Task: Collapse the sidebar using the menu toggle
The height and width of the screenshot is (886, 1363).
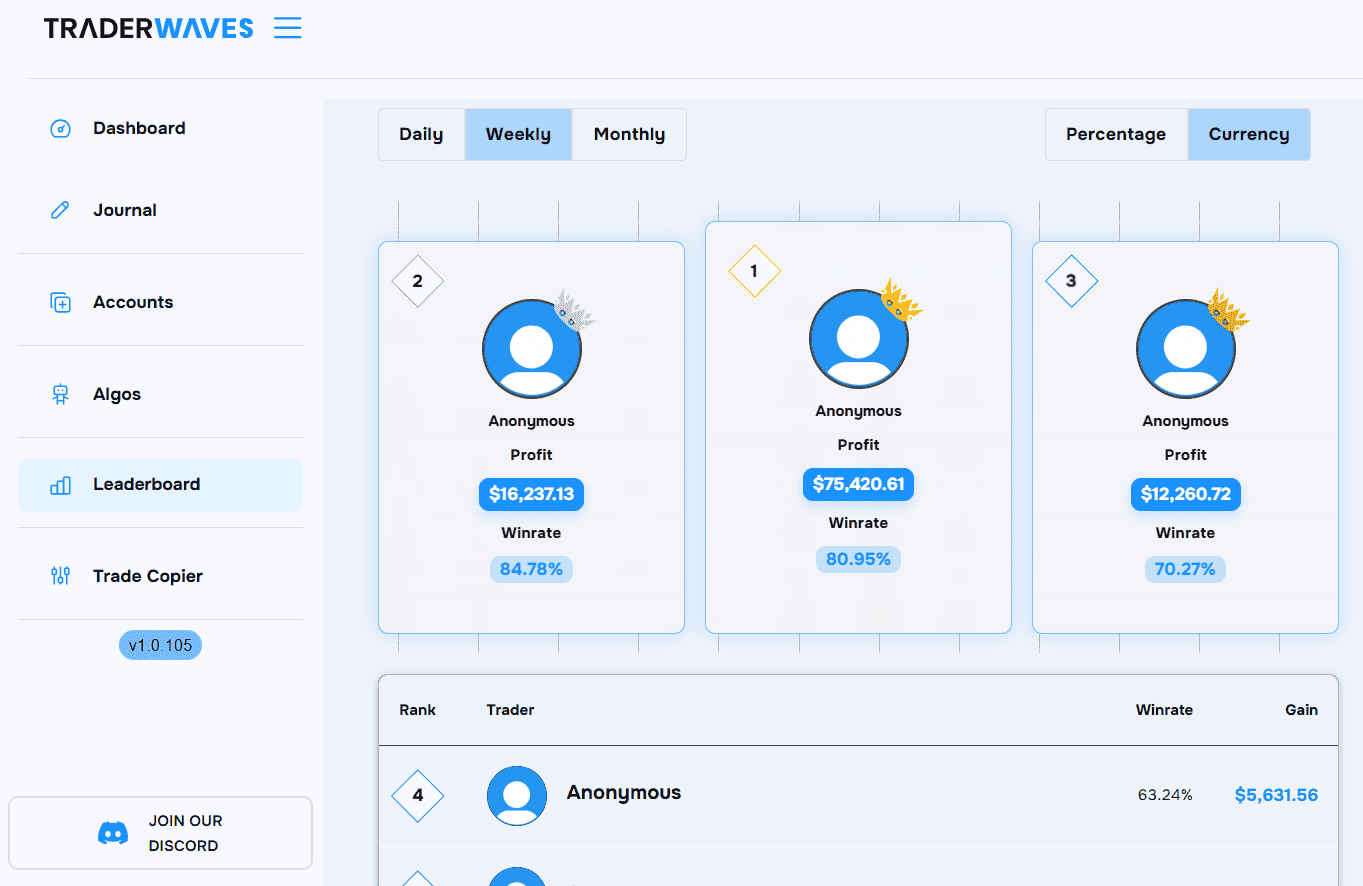Action: 287,28
